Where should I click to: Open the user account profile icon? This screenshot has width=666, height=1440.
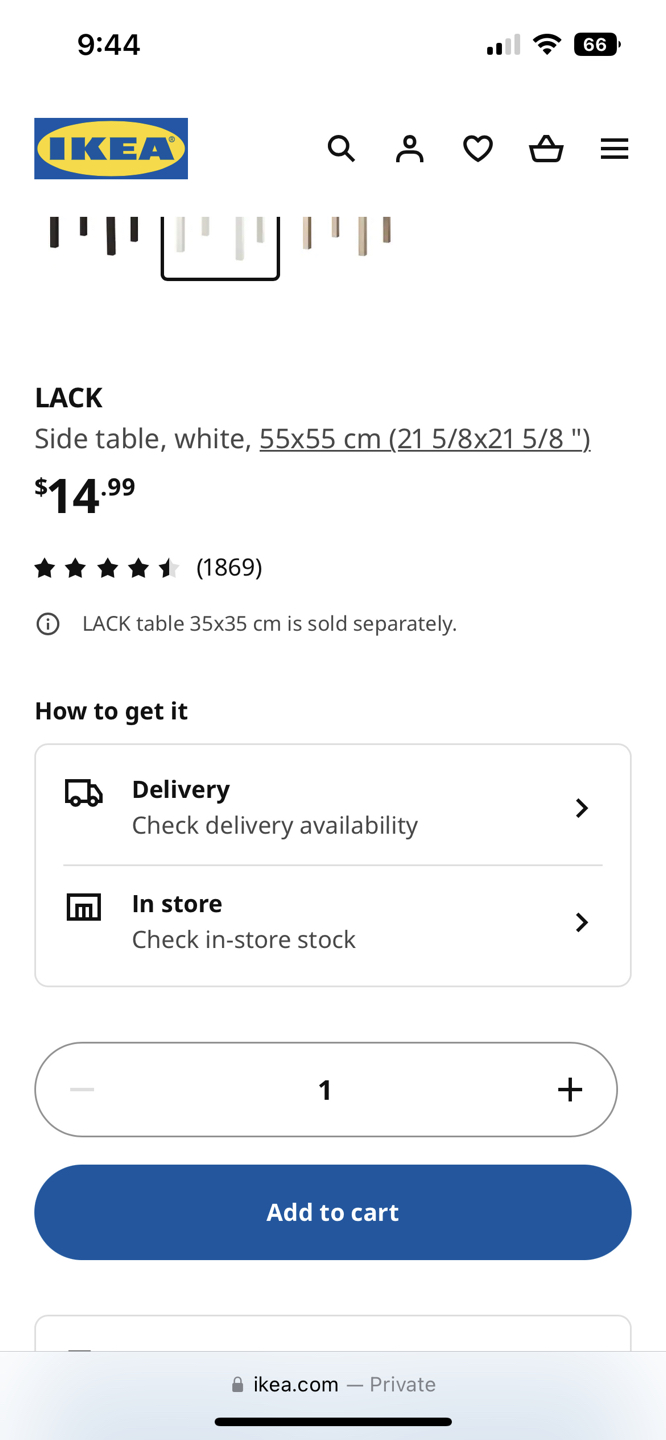(x=409, y=149)
